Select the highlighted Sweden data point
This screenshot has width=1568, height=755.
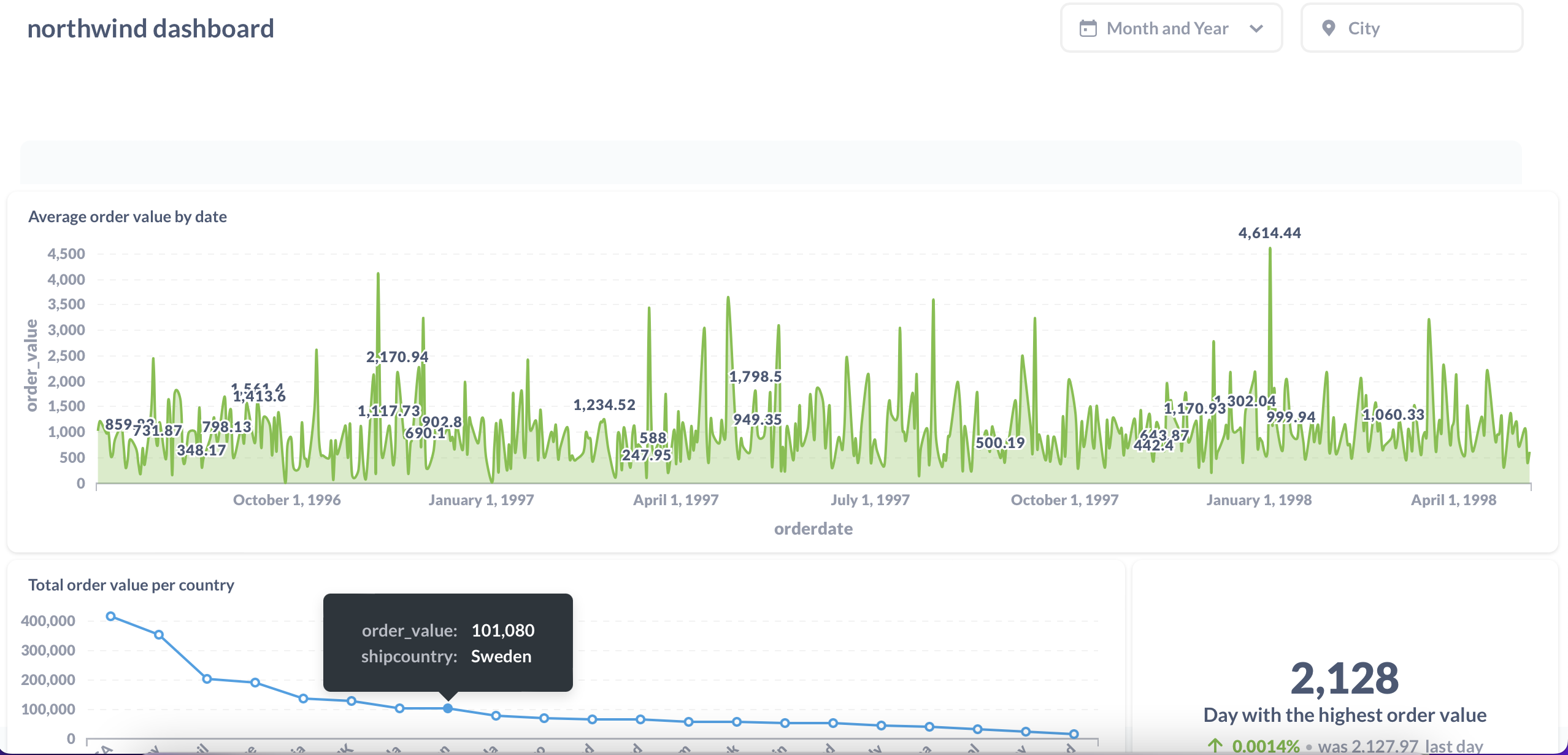pyautogui.click(x=447, y=708)
